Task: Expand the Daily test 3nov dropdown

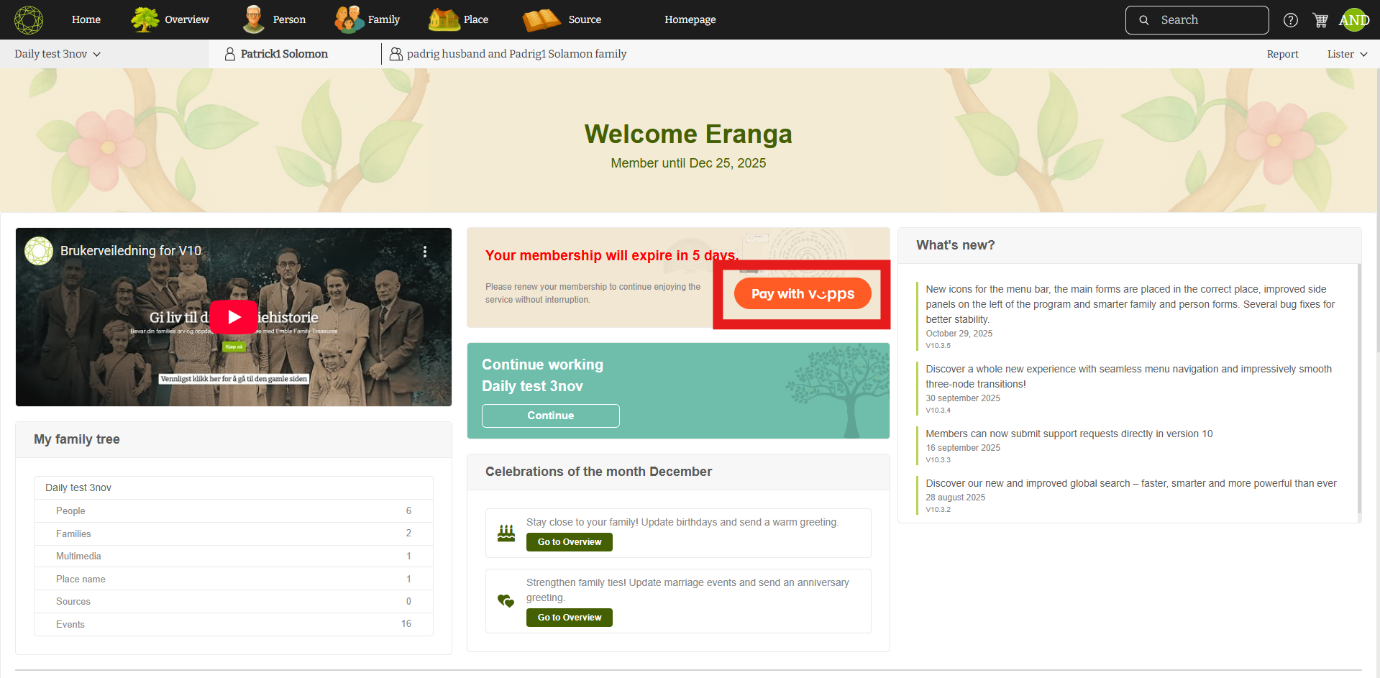Action: (x=58, y=54)
